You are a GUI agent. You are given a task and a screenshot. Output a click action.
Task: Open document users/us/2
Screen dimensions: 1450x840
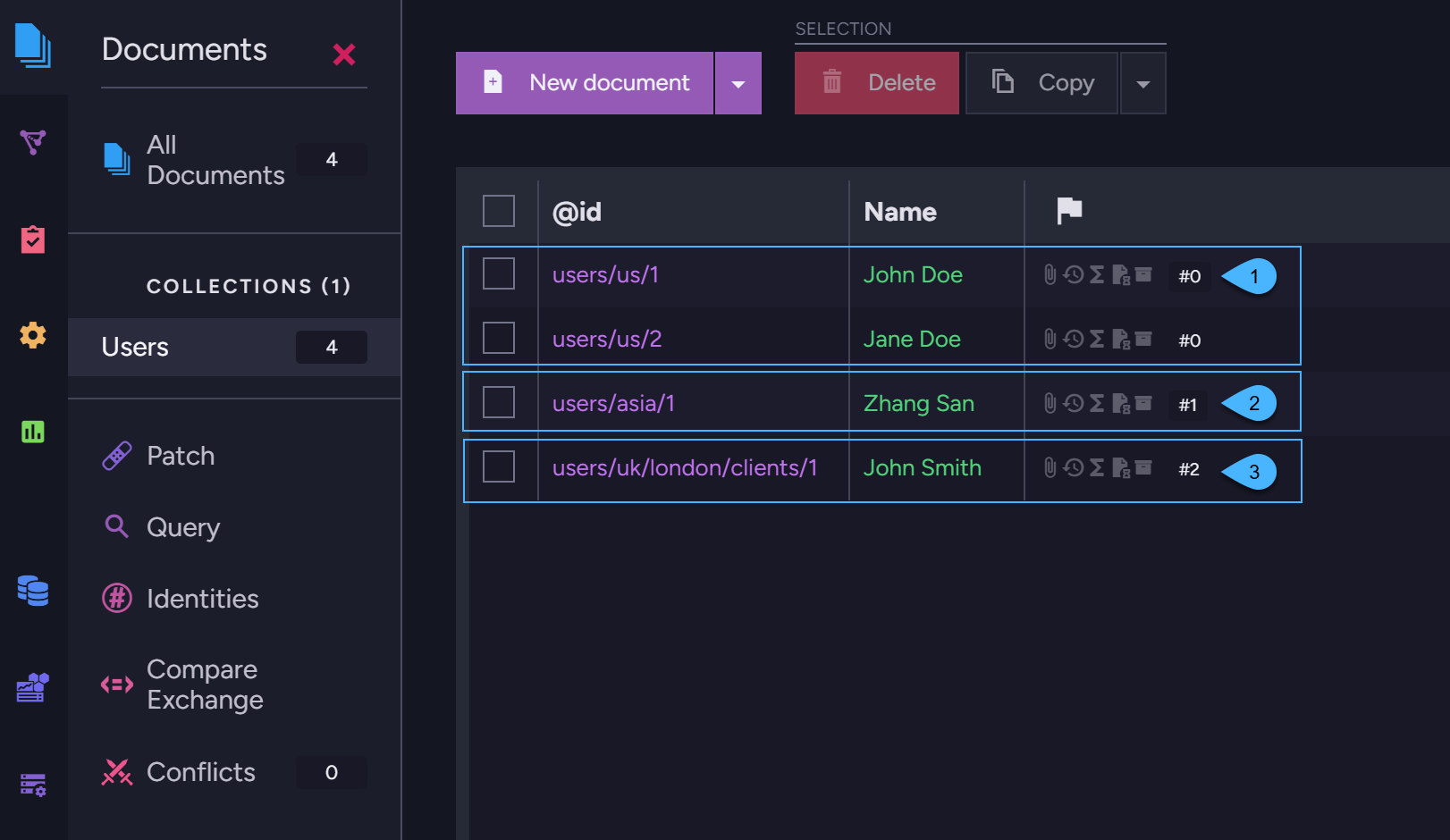pyautogui.click(x=607, y=339)
